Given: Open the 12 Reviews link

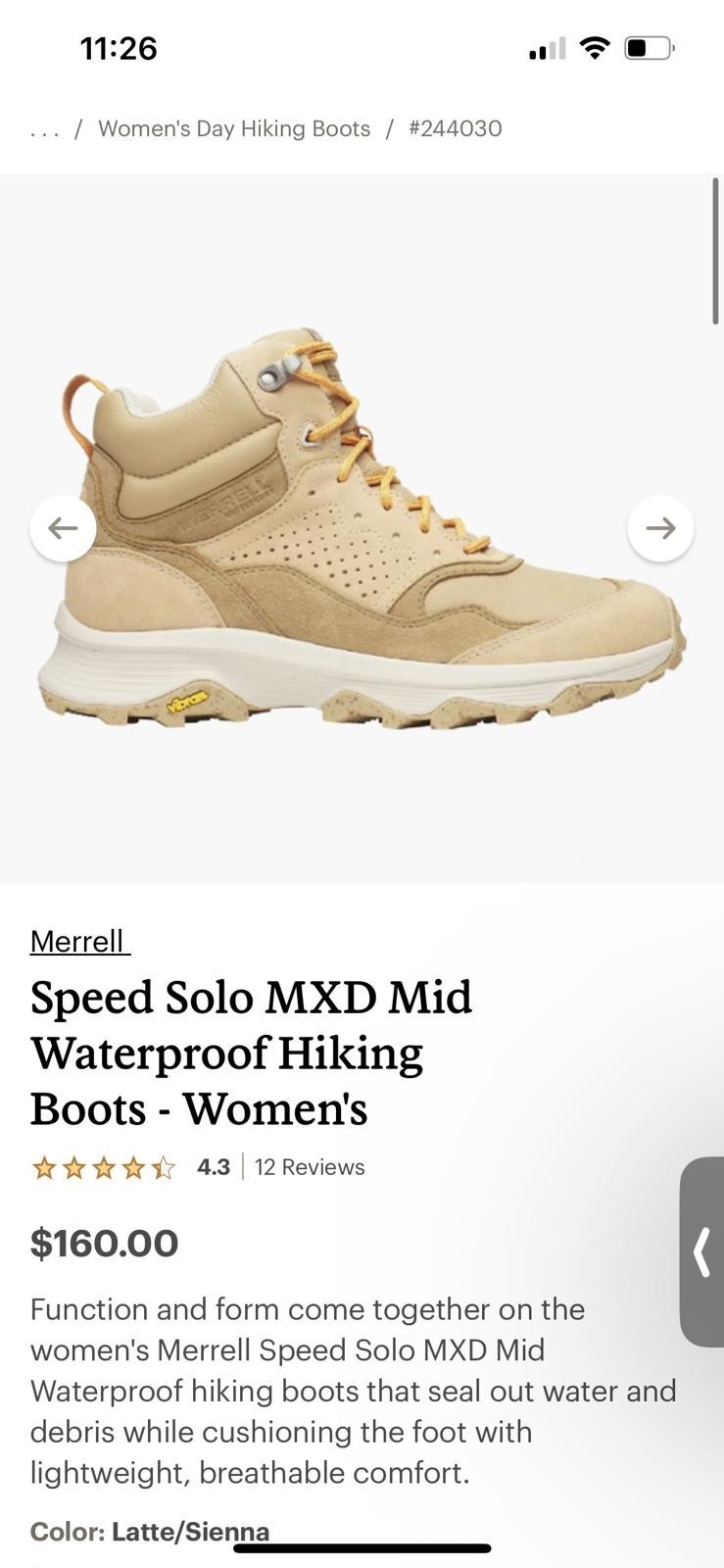Looking at the screenshot, I should point(310,1167).
